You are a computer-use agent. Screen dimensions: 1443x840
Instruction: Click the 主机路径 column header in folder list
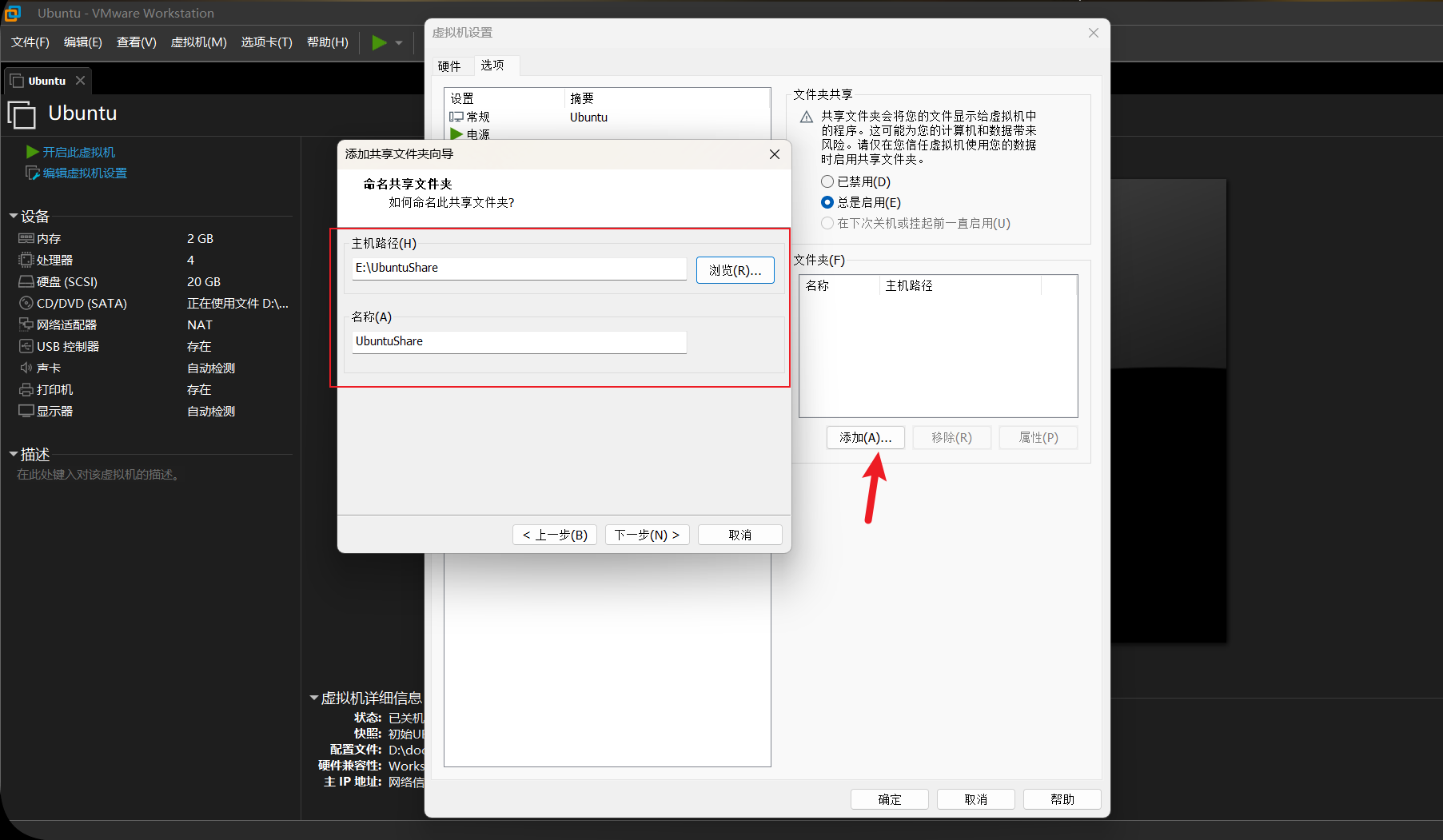[x=960, y=285]
